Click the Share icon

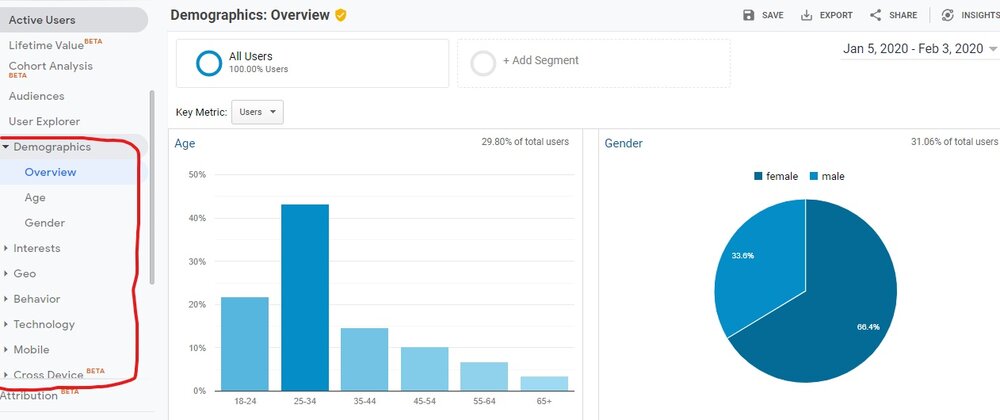click(875, 15)
